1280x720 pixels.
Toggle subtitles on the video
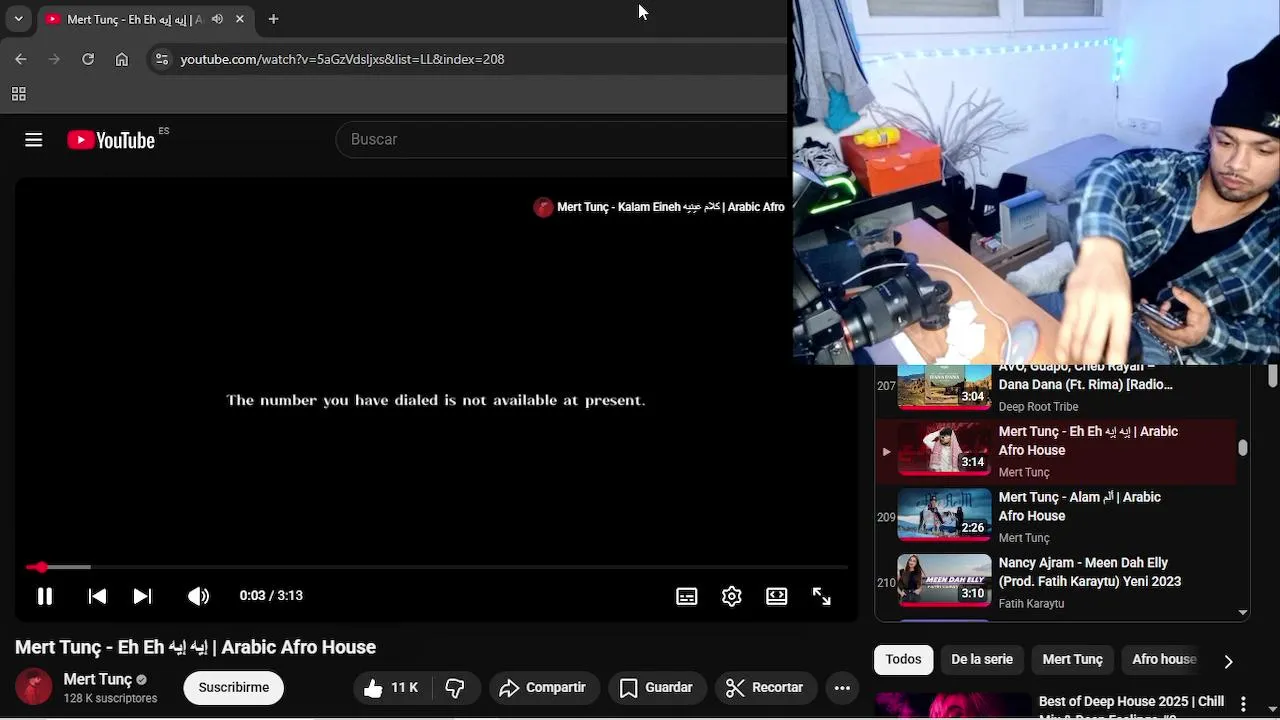tap(687, 596)
